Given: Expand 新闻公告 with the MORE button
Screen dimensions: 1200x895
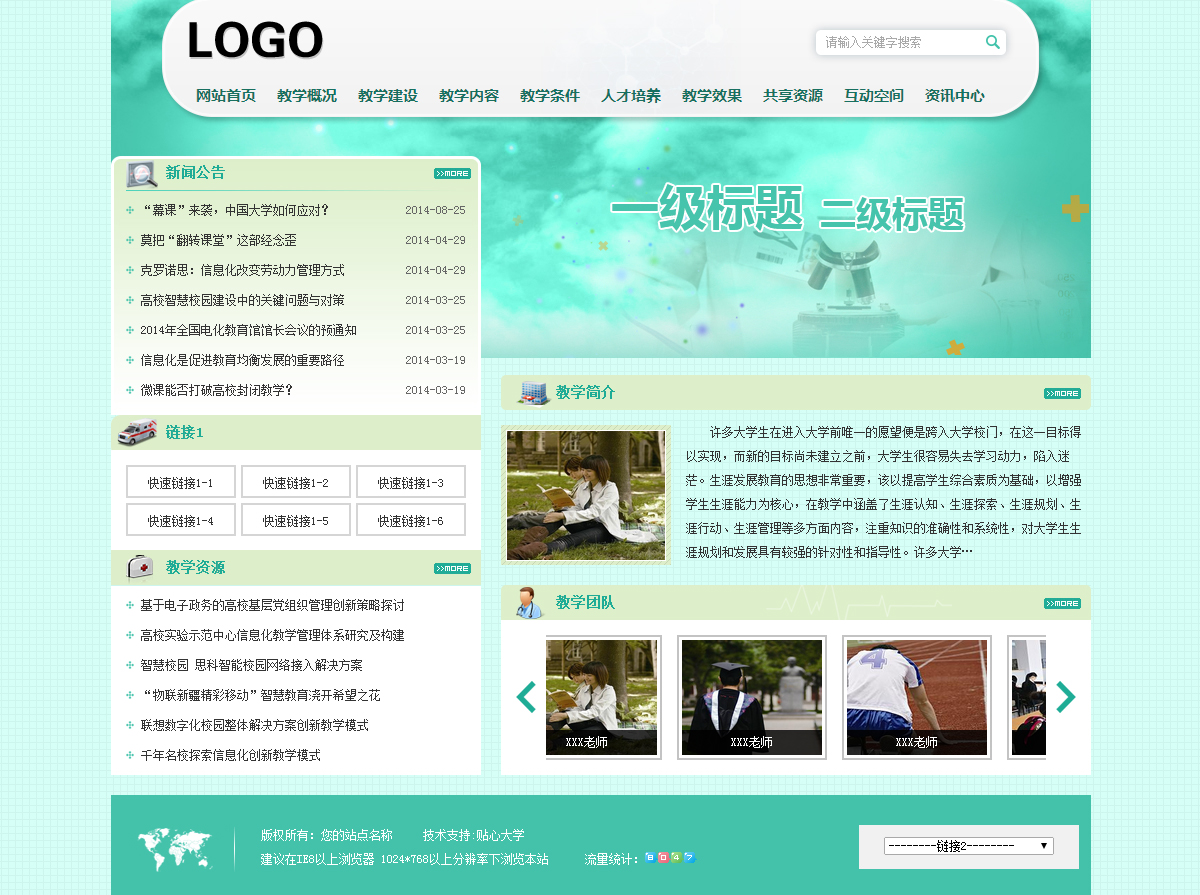Looking at the screenshot, I should click(452, 174).
